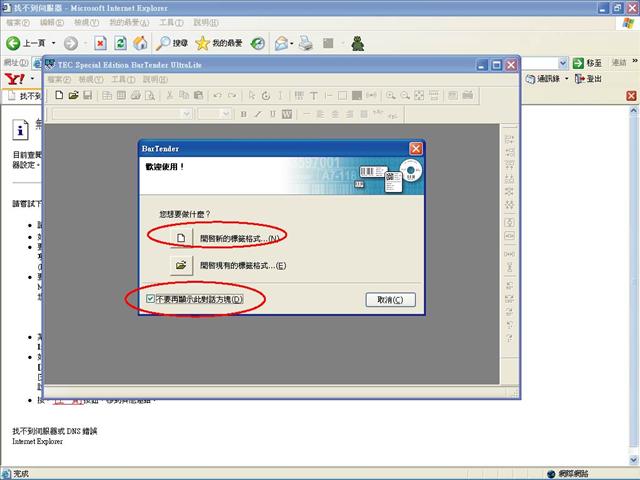Image resolution: width=640 pixels, height=480 pixels.
Task: Click the Cut scissors icon in BarTender toolbar
Action: coord(170,95)
